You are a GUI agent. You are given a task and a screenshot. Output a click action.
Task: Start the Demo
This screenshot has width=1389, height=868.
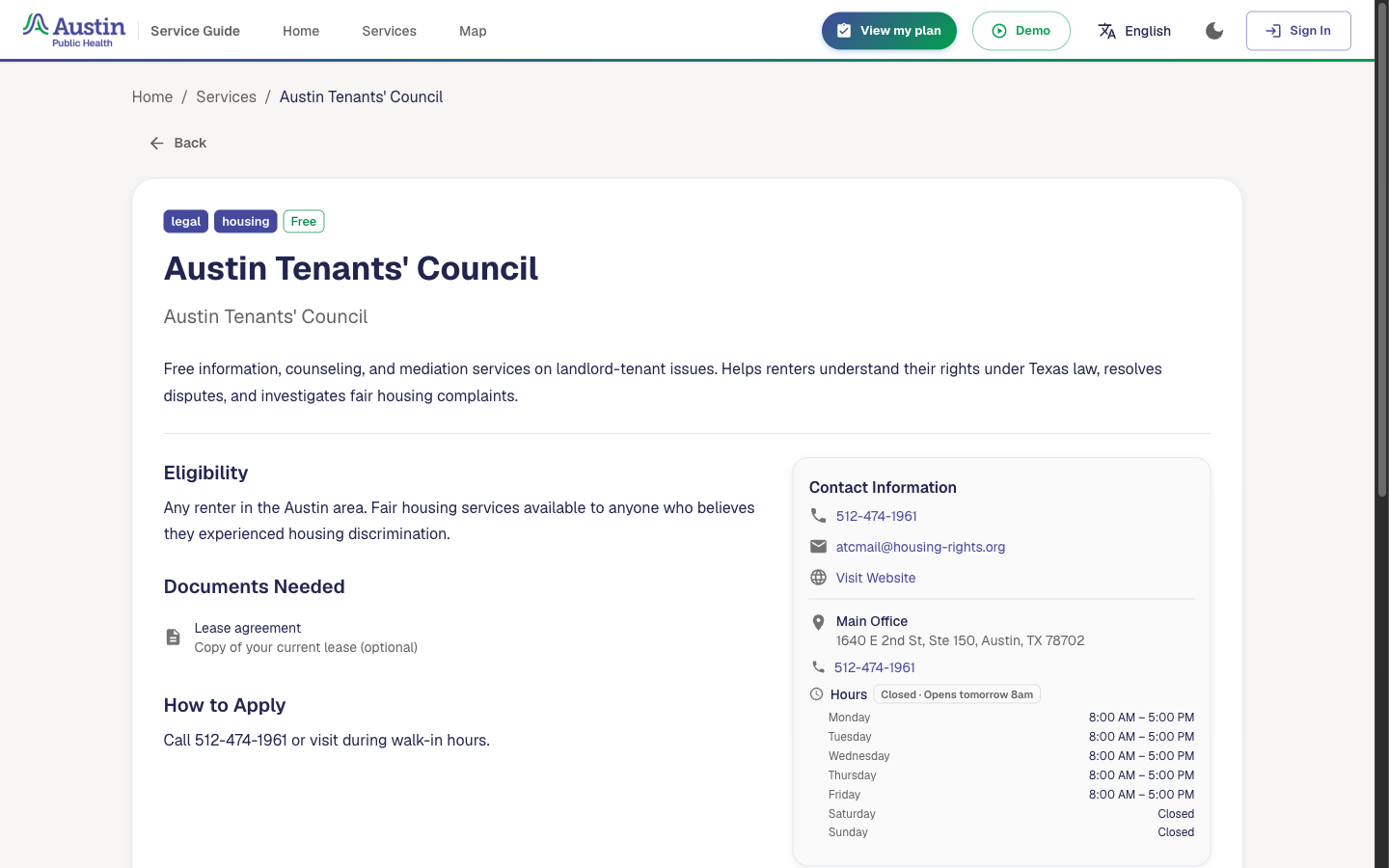pos(1021,31)
